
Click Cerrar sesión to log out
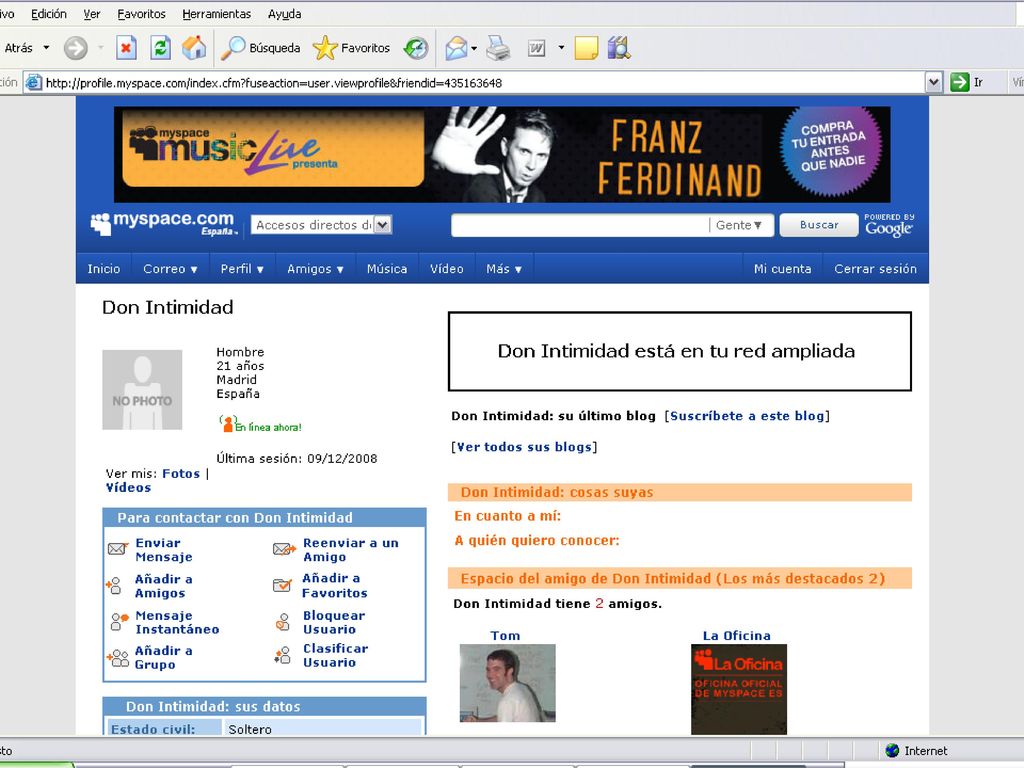[875, 269]
